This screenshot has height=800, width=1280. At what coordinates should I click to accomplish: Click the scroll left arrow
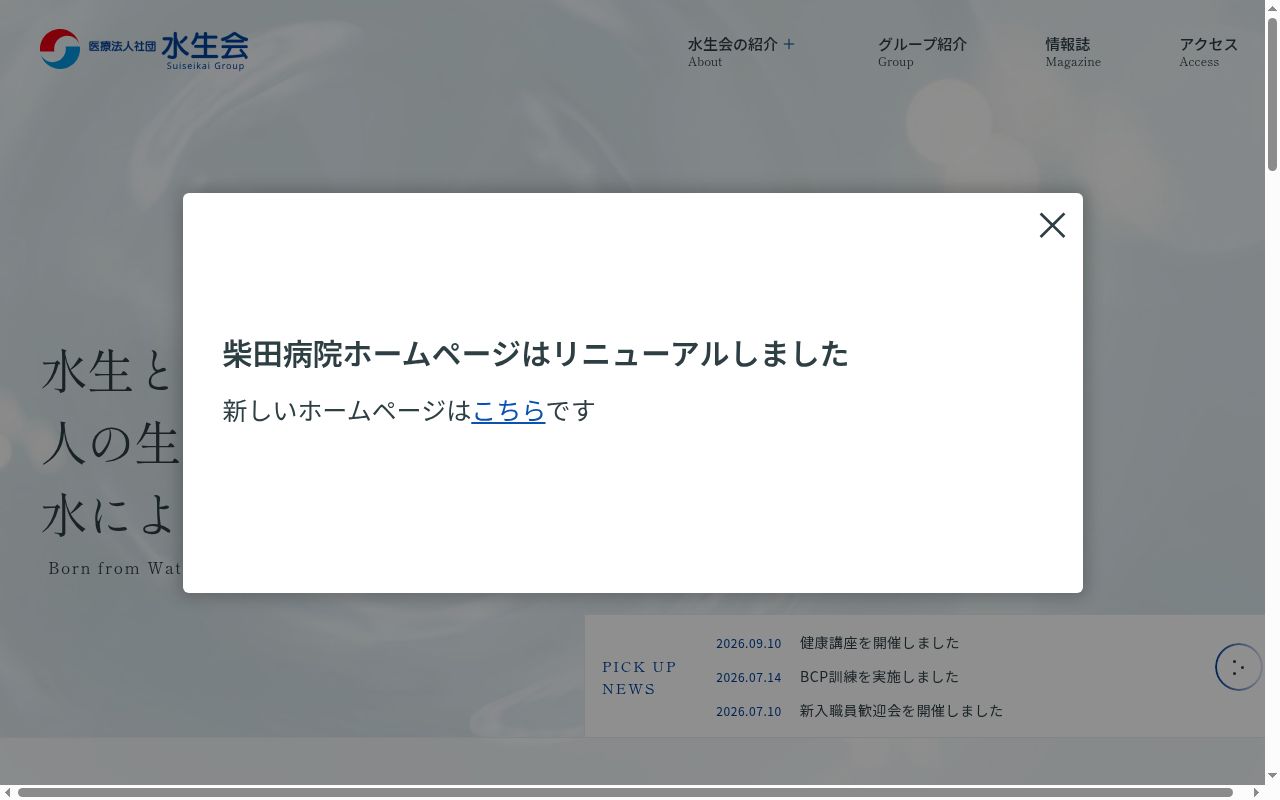(x=8, y=792)
